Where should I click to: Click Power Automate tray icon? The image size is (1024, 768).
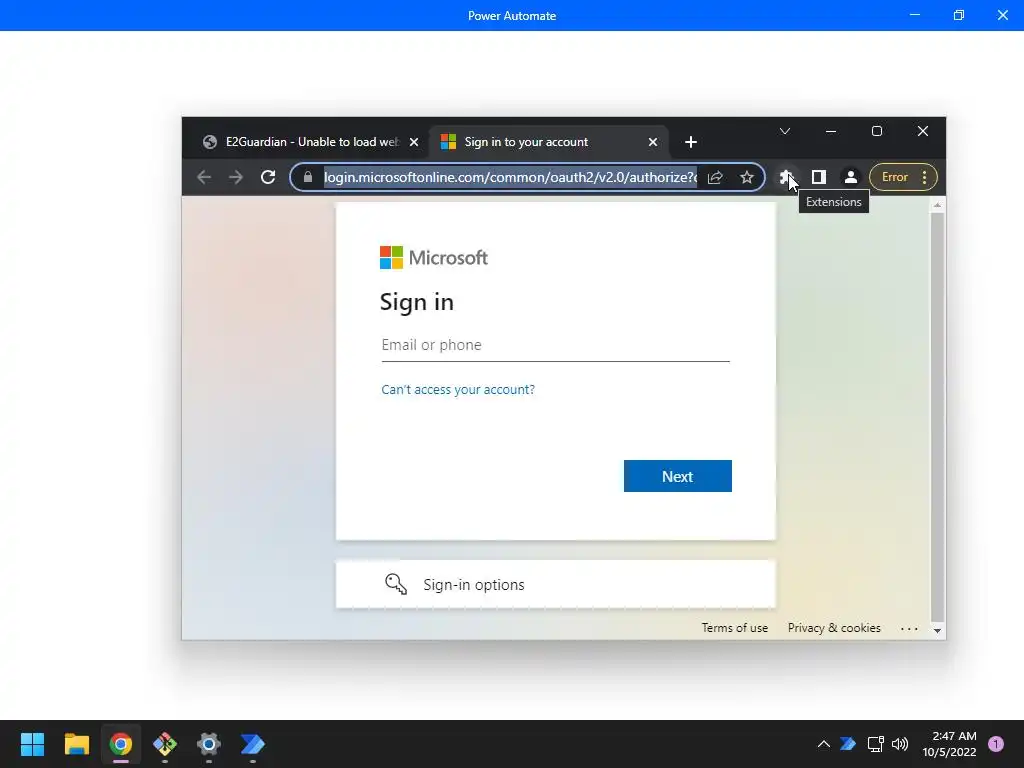(x=848, y=744)
